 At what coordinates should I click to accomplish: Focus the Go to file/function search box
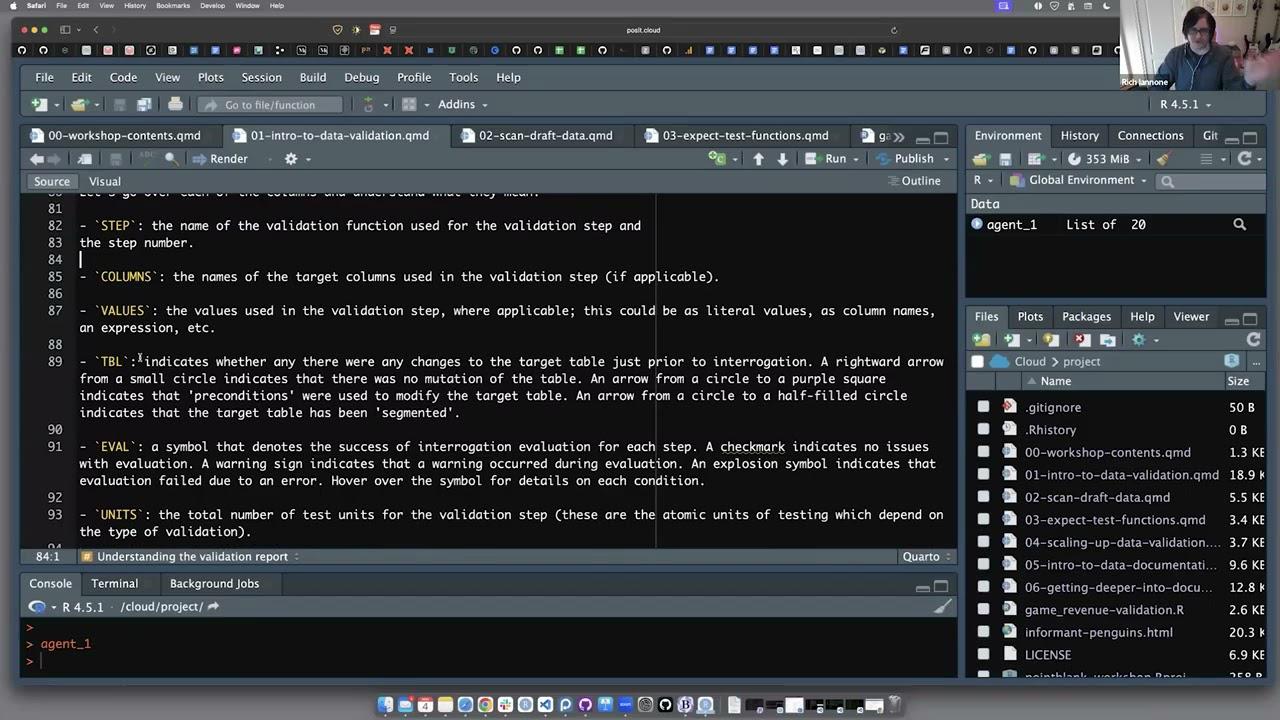270,104
